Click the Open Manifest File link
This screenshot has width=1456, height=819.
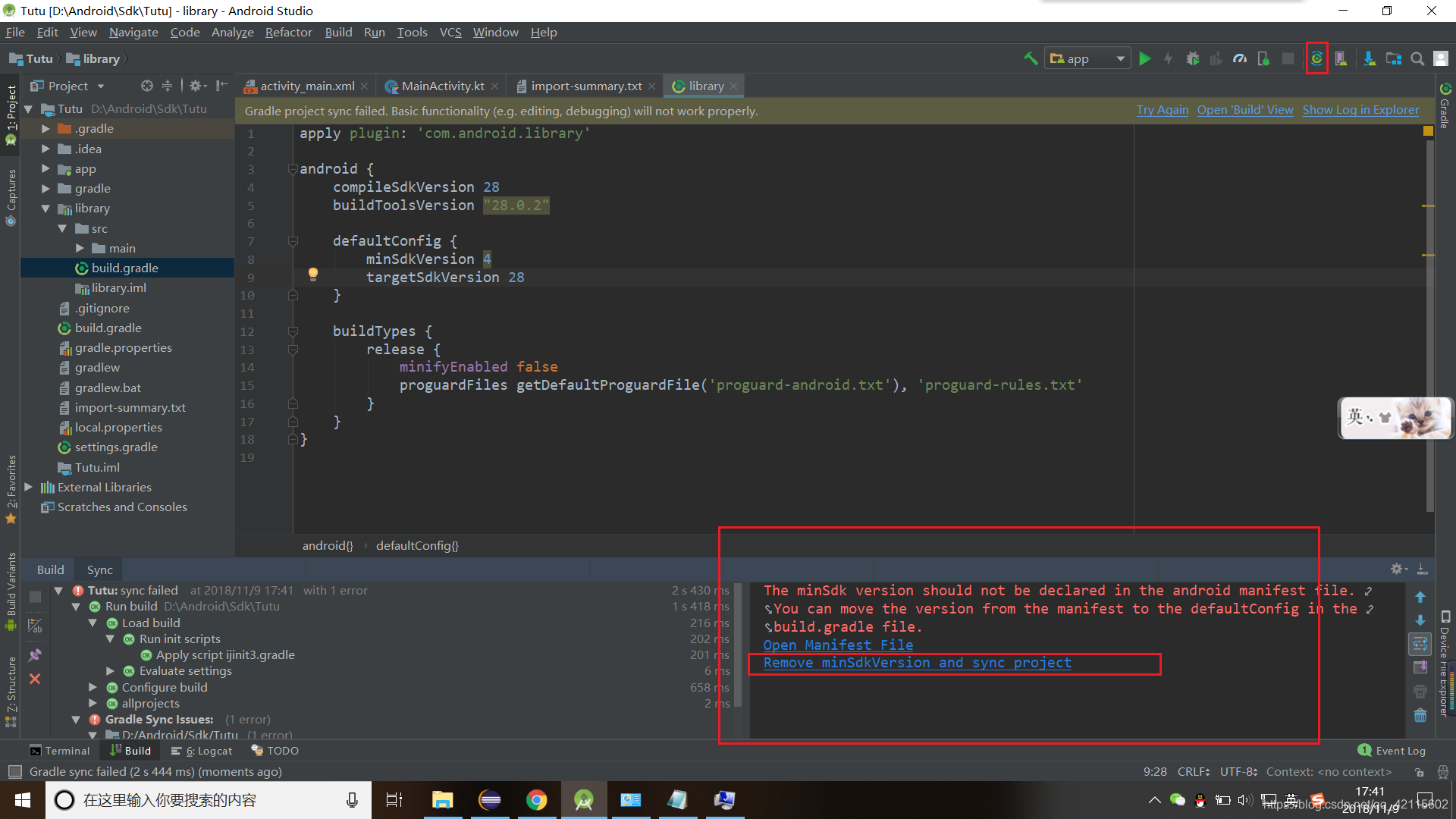(837, 645)
